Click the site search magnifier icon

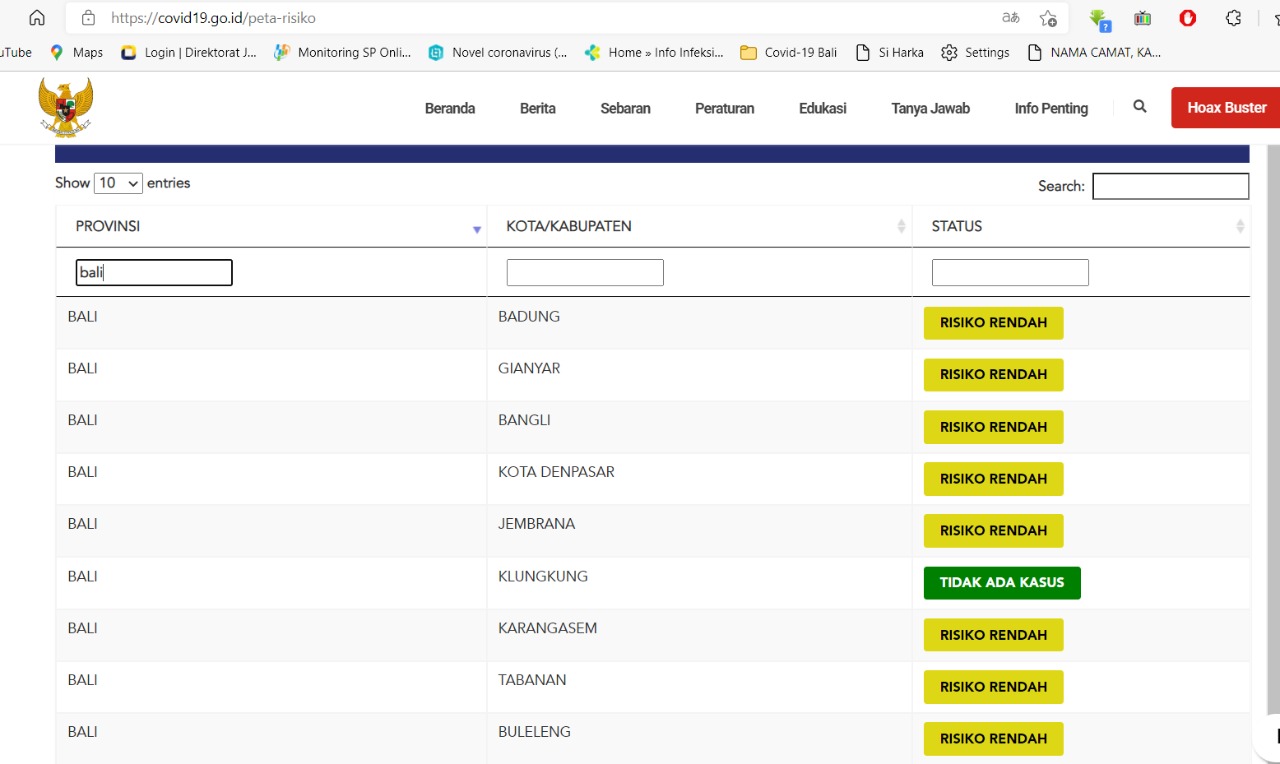point(1140,107)
